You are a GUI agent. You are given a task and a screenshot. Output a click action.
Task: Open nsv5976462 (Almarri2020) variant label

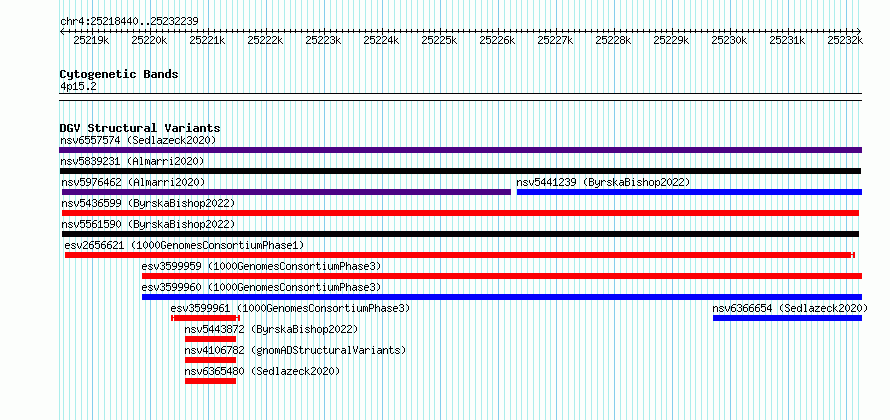pyautogui.click(x=133, y=182)
